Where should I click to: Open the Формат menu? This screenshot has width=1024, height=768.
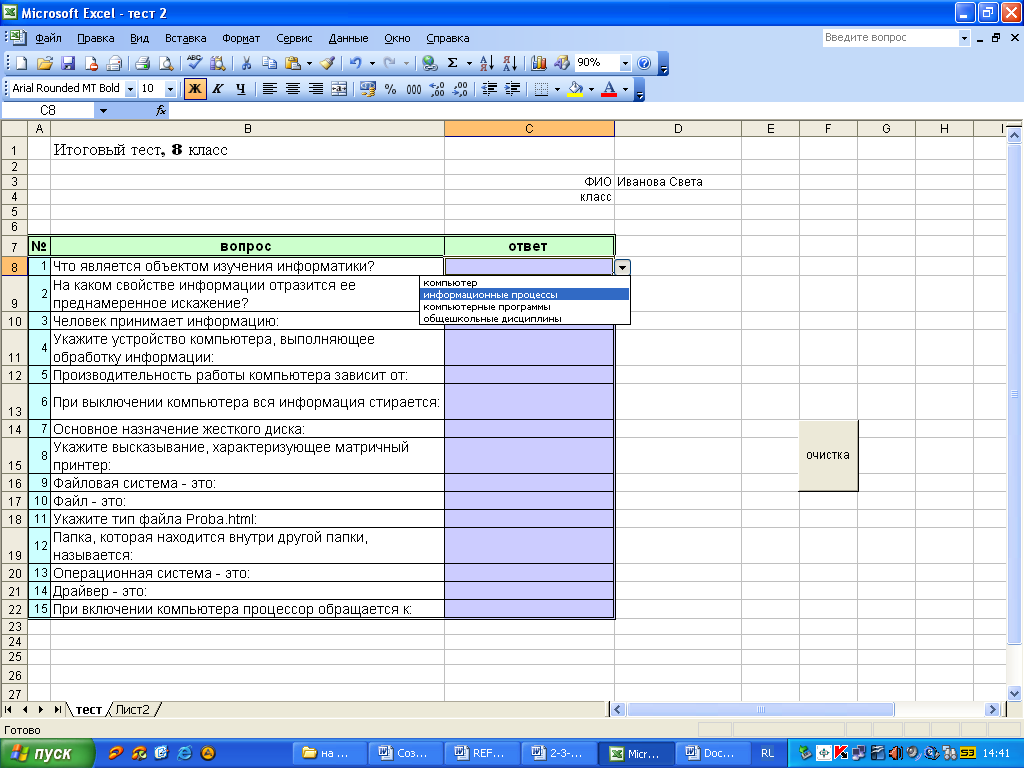pyautogui.click(x=241, y=38)
